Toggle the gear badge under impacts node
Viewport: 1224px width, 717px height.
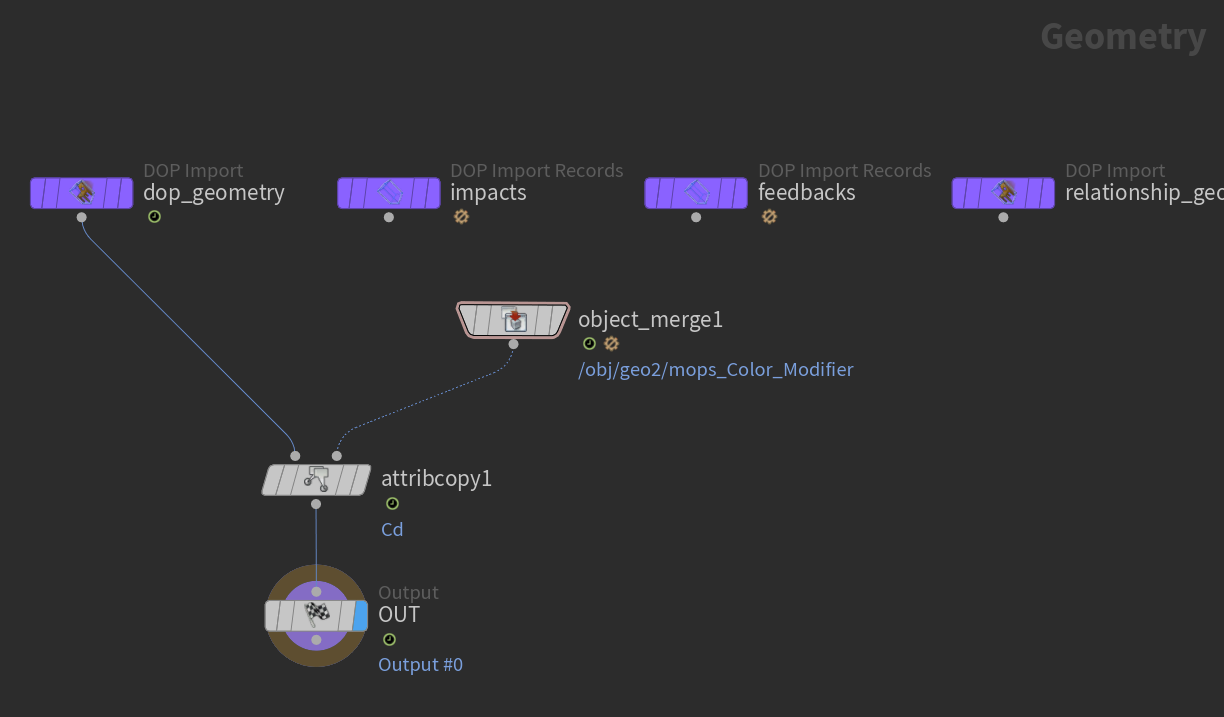[461, 216]
